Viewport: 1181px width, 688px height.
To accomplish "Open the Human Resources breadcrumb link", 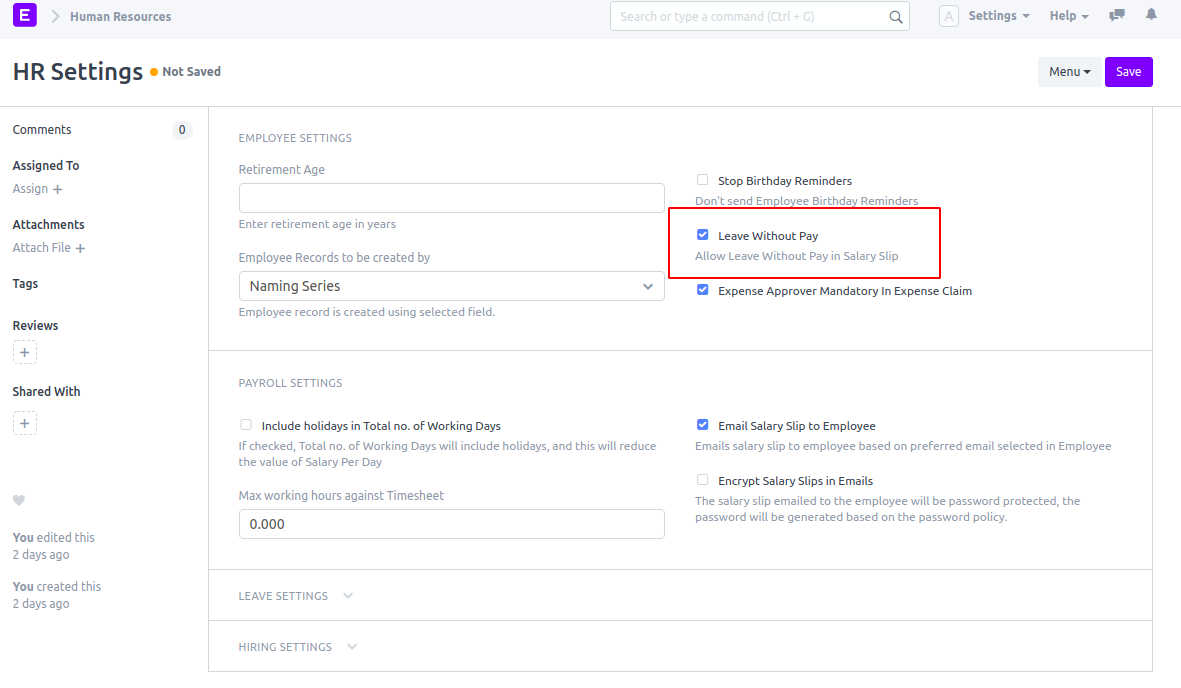I will tap(119, 16).
